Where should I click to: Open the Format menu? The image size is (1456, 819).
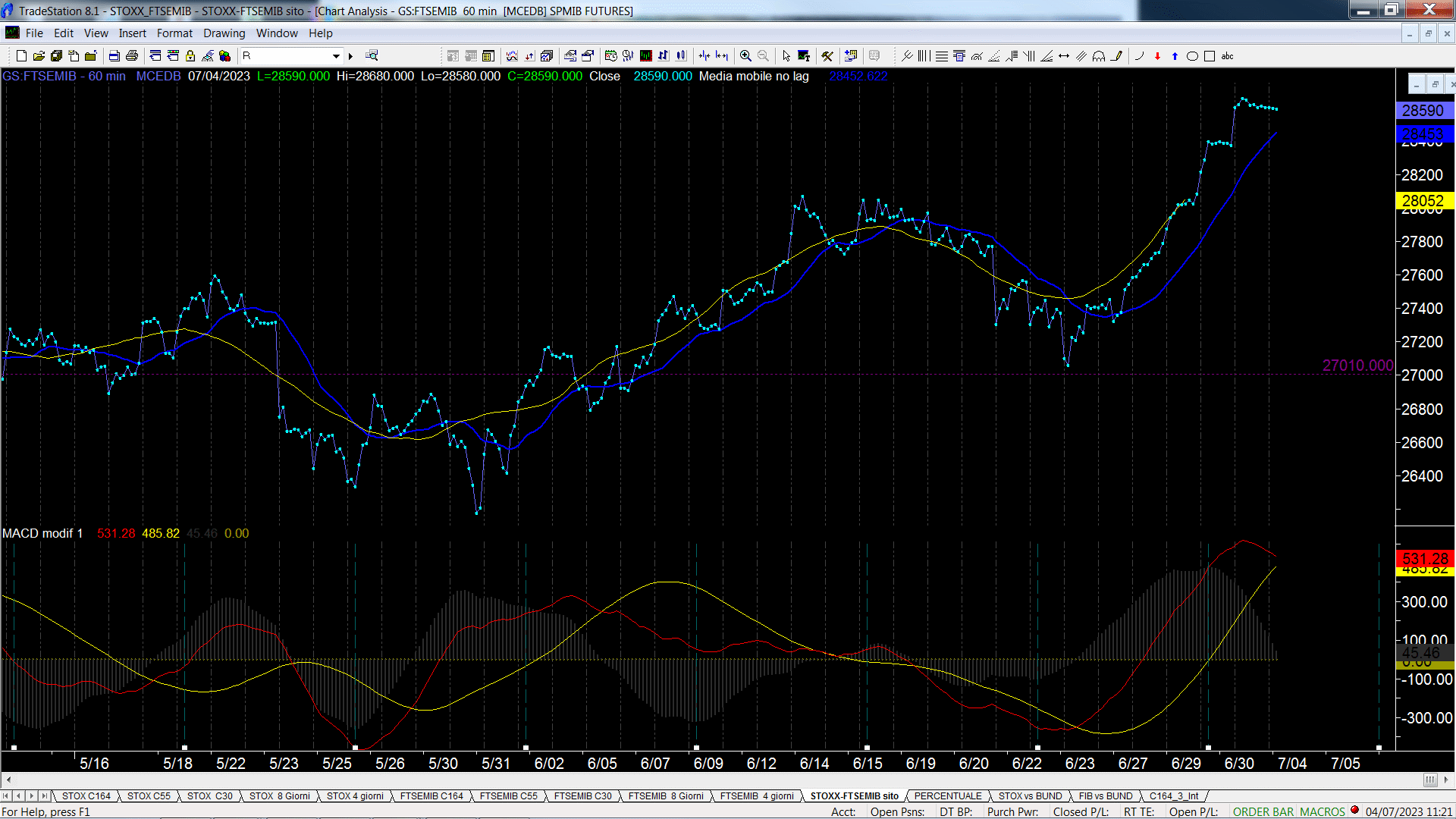point(174,33)
